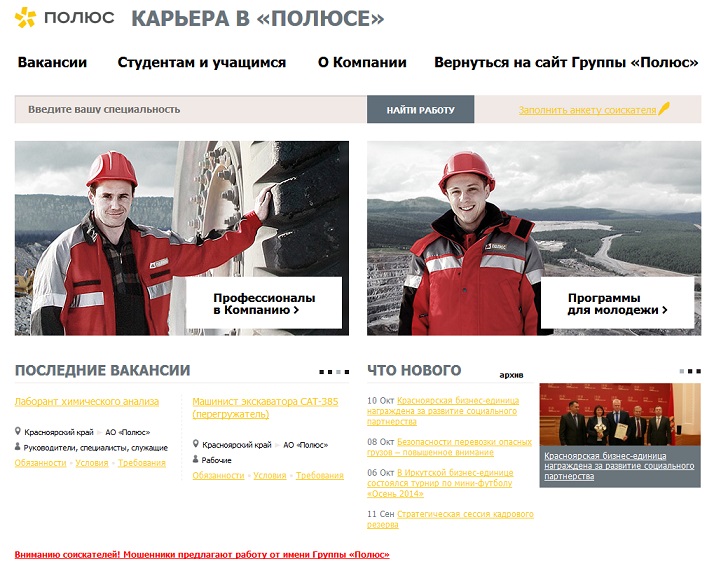Open 11 Сен news Стратегическая сессия кадрового резерва
707x578 pixels.
(450, 519)
